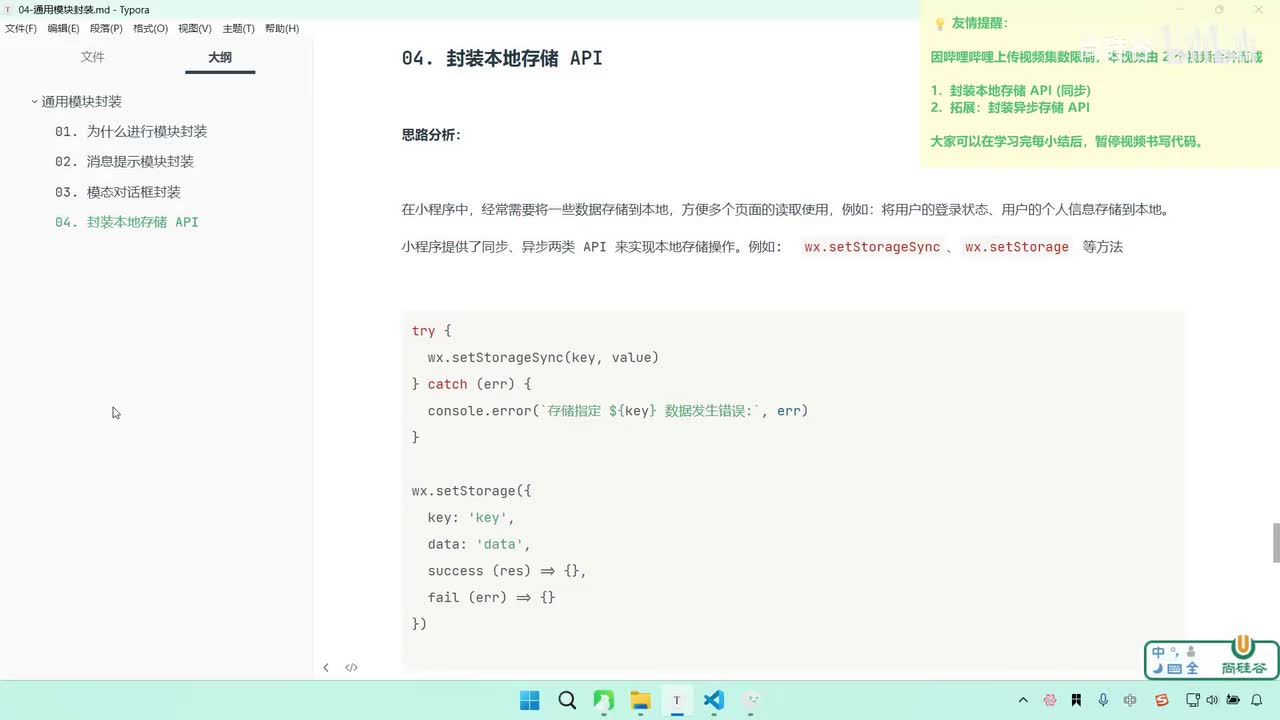Screen dimensions: 1280x720
Task: Click note item 1. 封装本地存储 API (同步)
Action: click(1010, 90)
